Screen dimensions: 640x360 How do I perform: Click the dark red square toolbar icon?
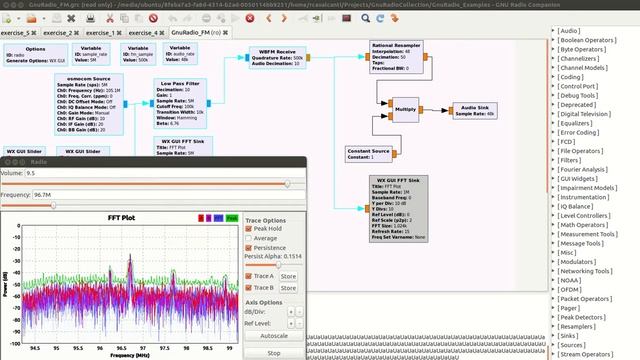coord(347,18)
